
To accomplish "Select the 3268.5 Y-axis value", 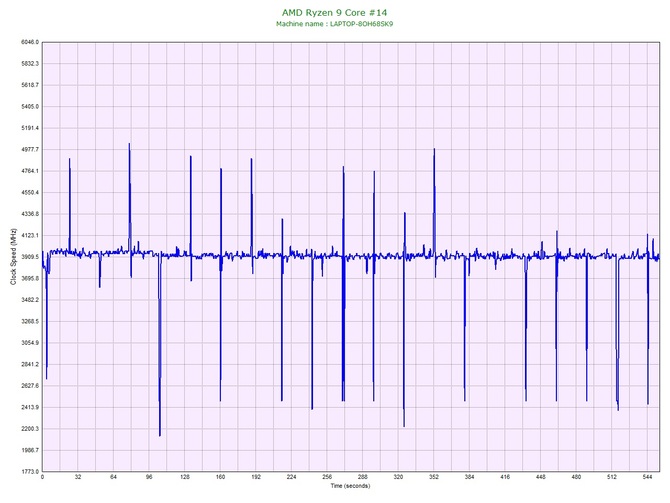I will point(30,321).
